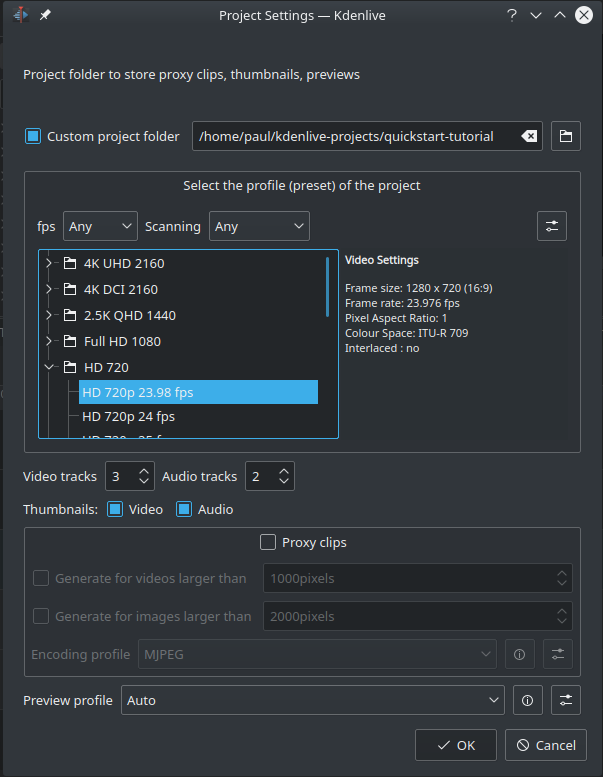Click the OK button
Screen dimensions: 603x777
coord(455,745)
